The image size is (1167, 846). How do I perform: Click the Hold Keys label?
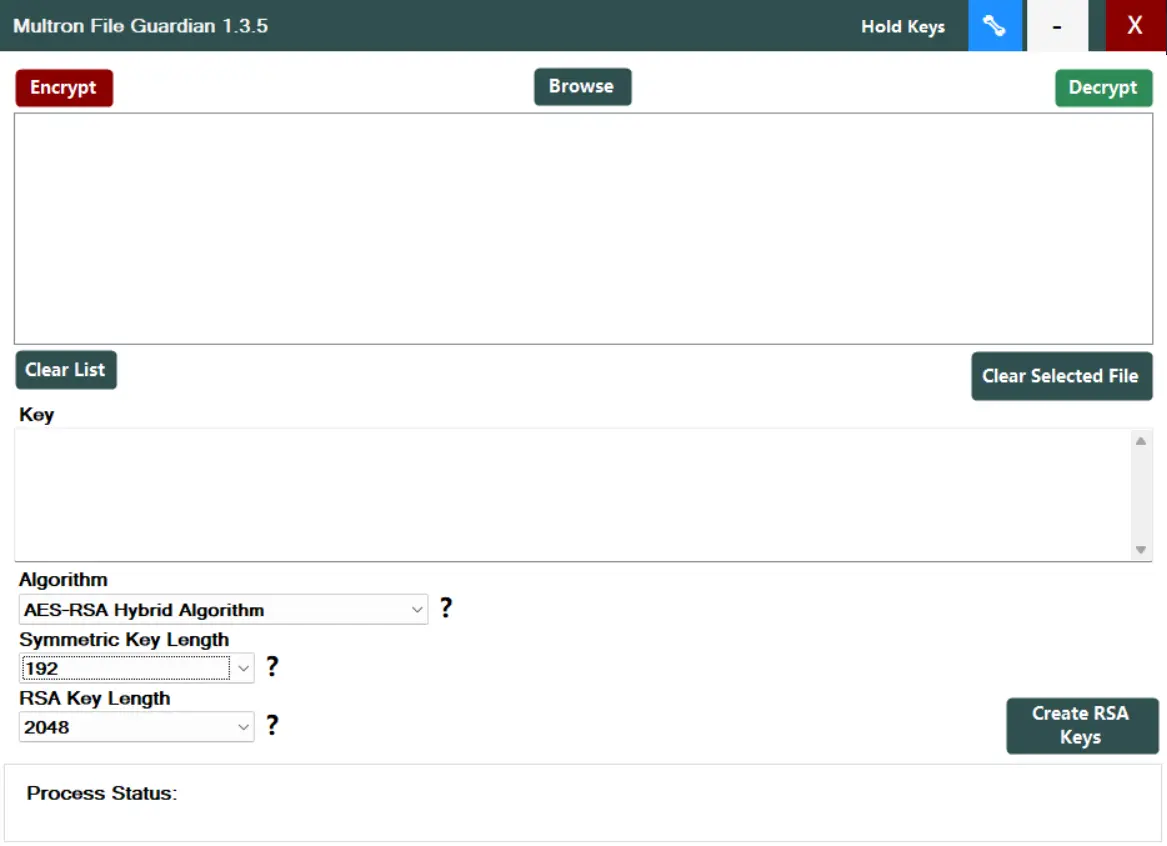903,27
